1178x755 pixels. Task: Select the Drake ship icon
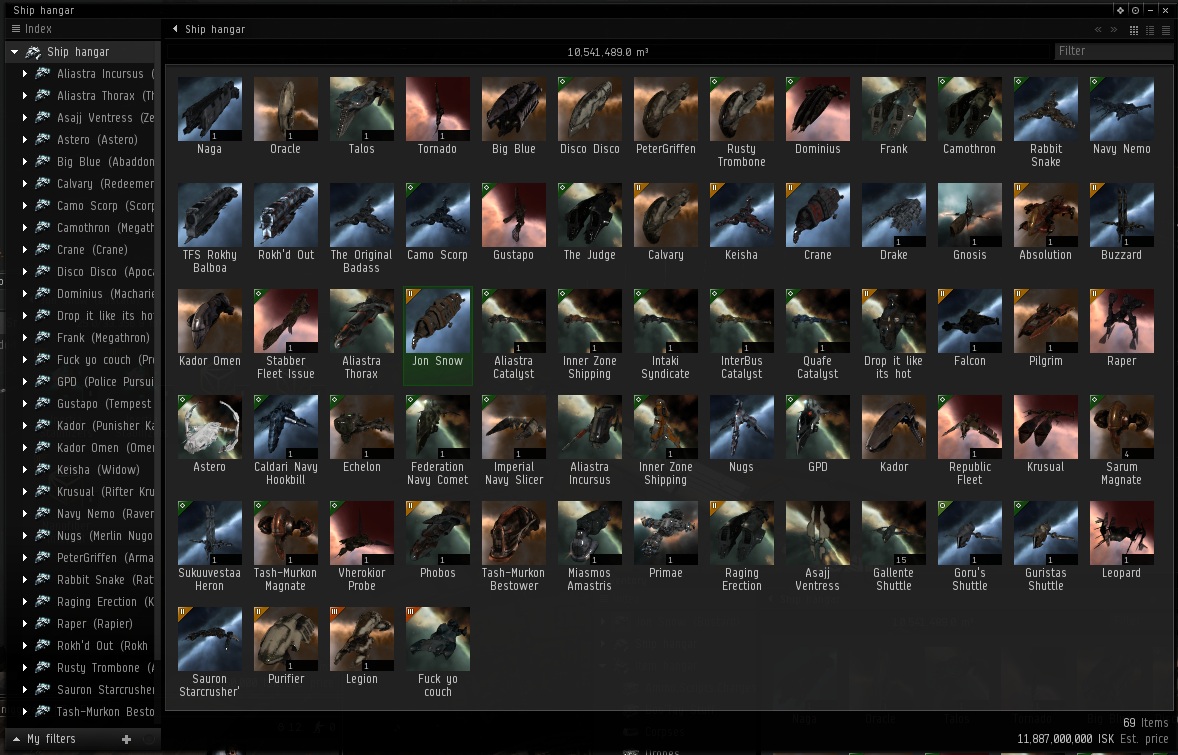click(893, 215)
